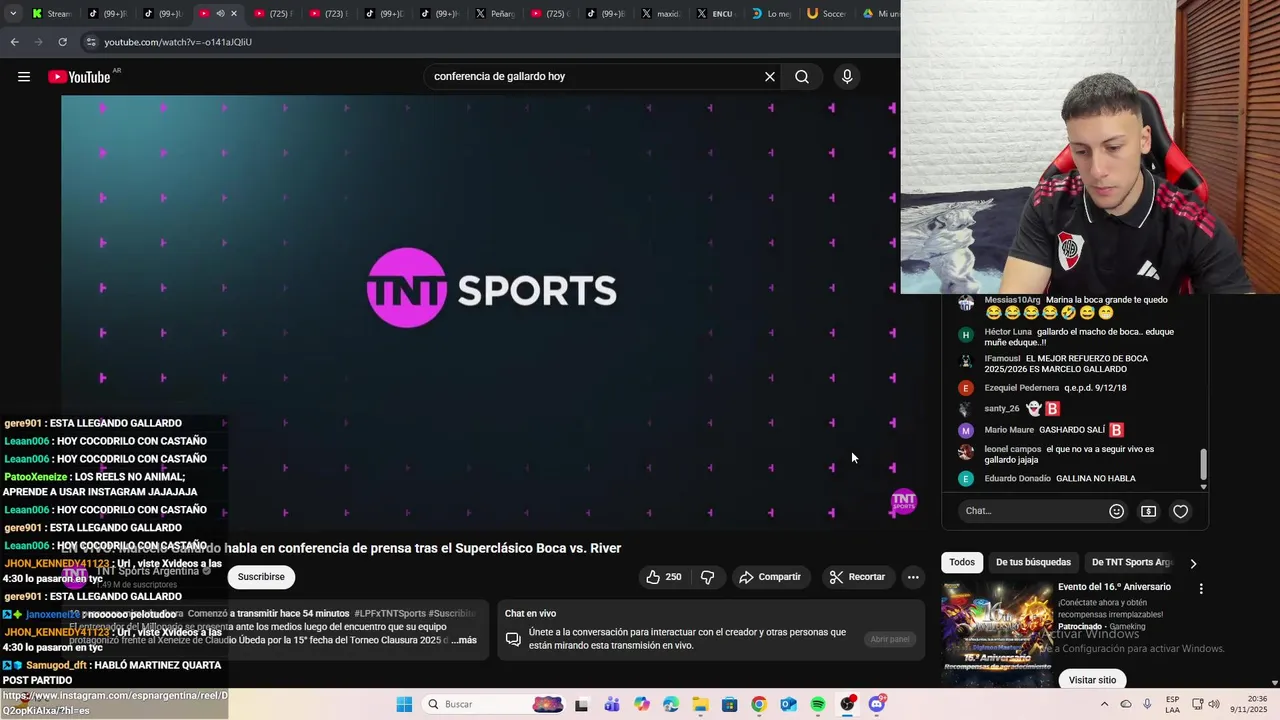The height and width of the screenshot is (720, 1280).
Task: Open Spotify from the taskbar
Action: [818, 704]
